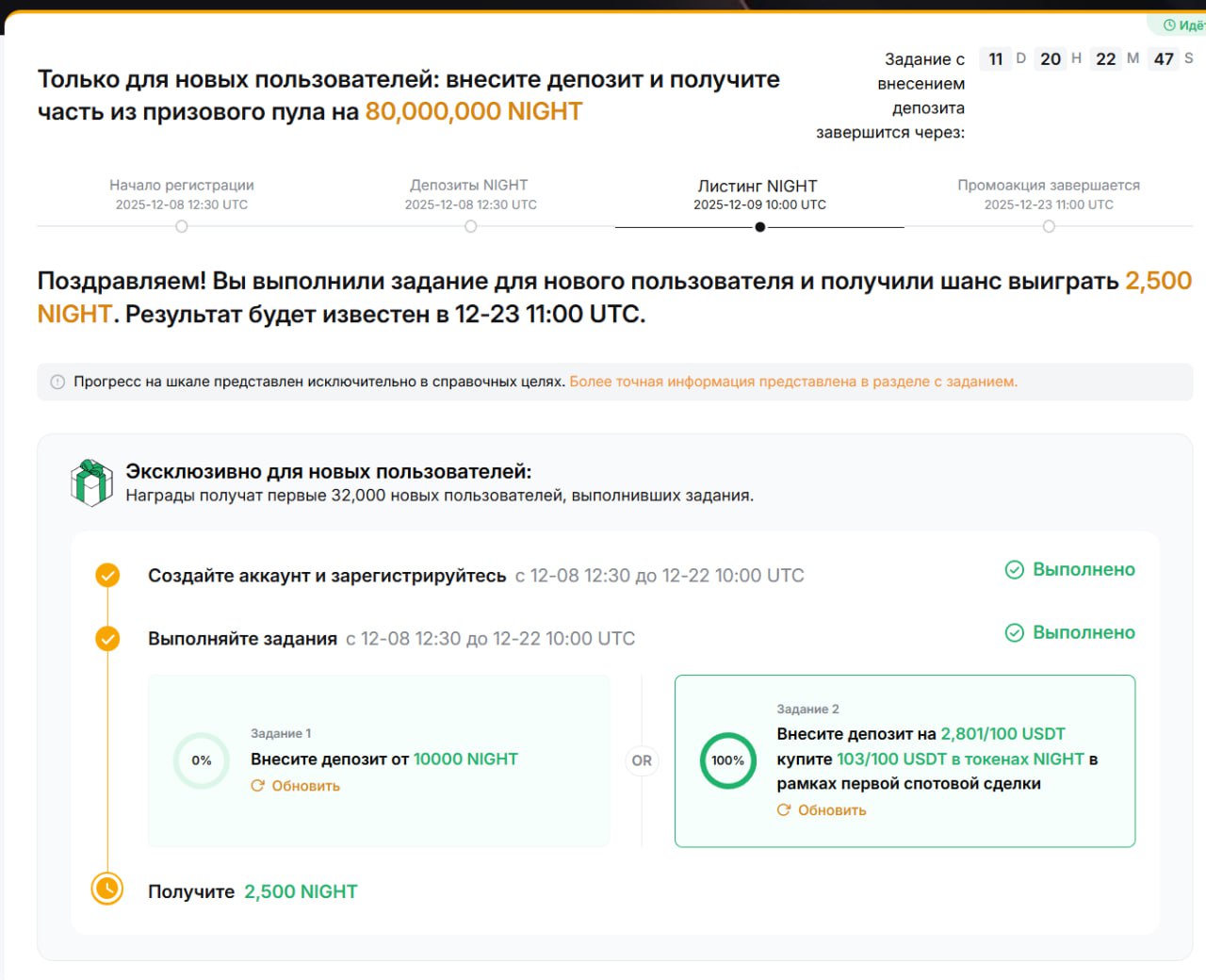Select the Листинг NIGHT timeline marker

760,227
